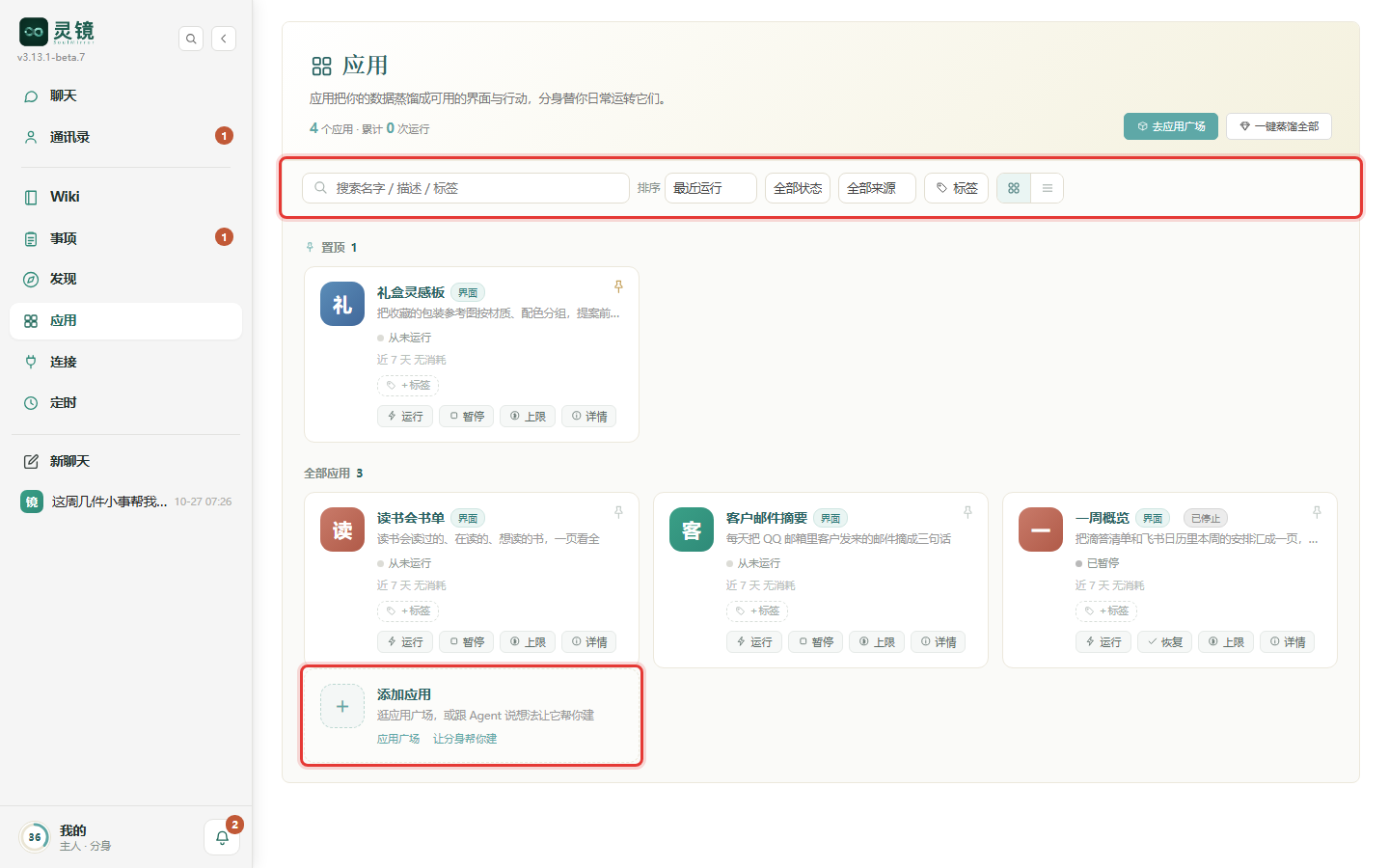
Task: Unpin the 礼盒灵感板 card
Action: coord(618,286)
